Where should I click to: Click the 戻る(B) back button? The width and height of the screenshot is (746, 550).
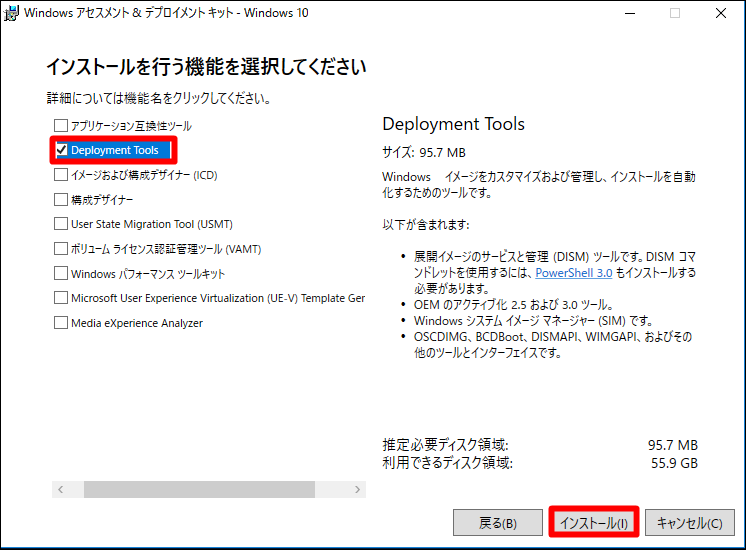coord(498,523)
